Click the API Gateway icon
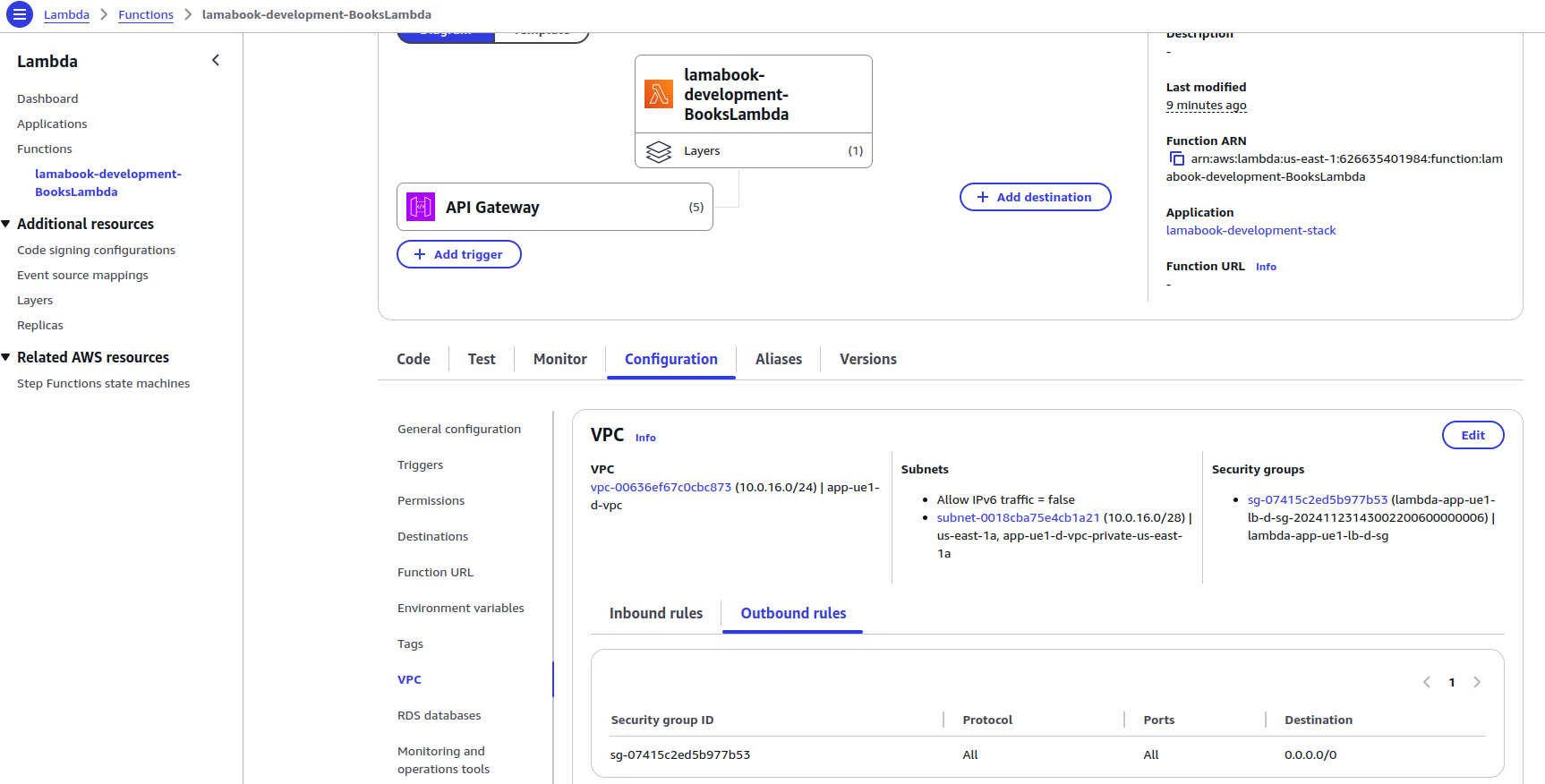Screen dimensions: 1545x784 (421, 207)
